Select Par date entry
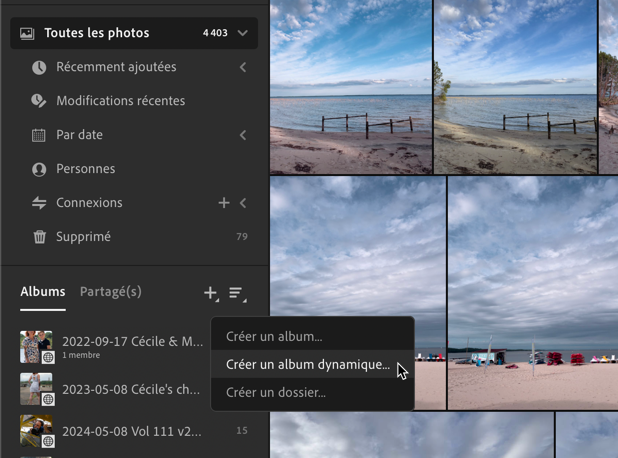This screenshot has width=618, height=458. coord(80,135)
